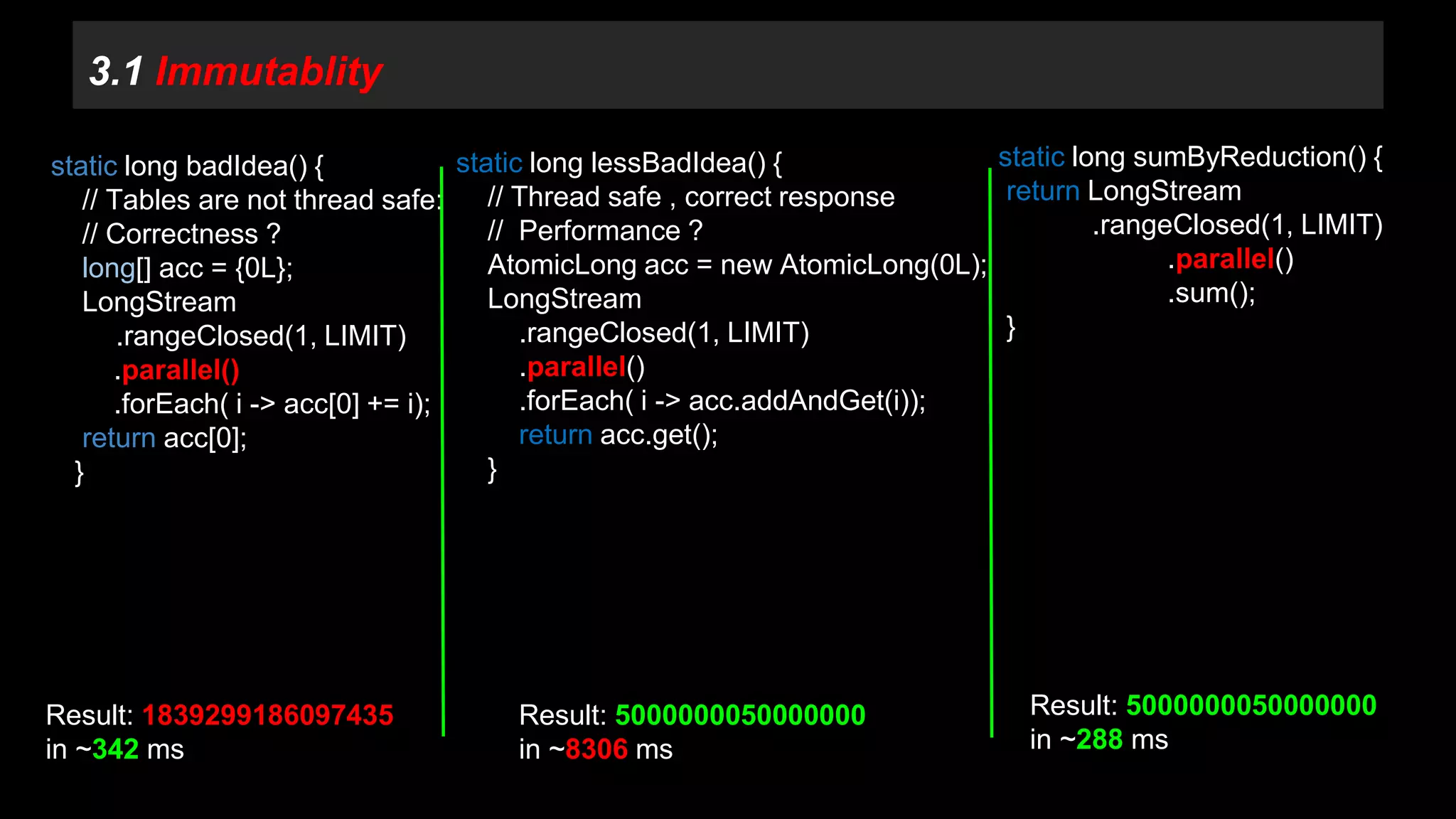Select 'static long sumByReduction() {' line

[1191, 157]
